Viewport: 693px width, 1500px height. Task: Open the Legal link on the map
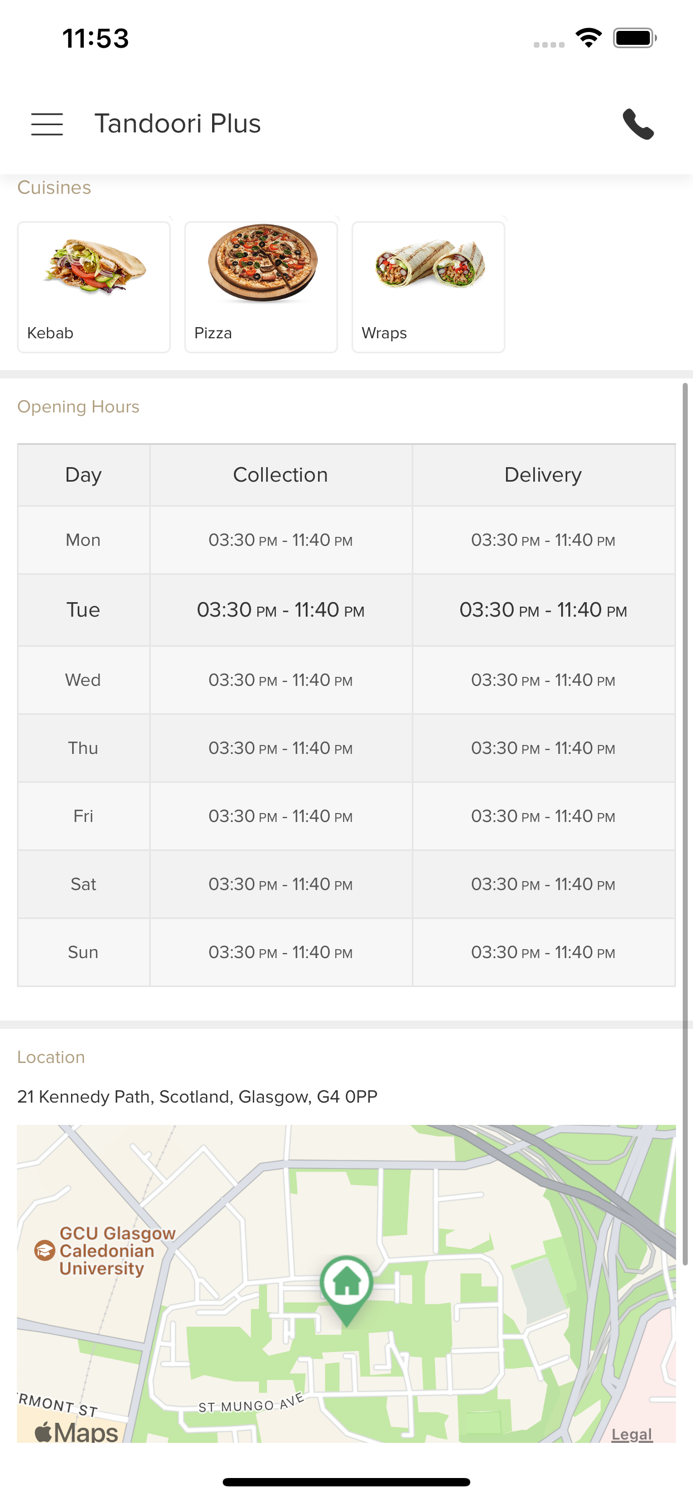(x=632, y=1434)
